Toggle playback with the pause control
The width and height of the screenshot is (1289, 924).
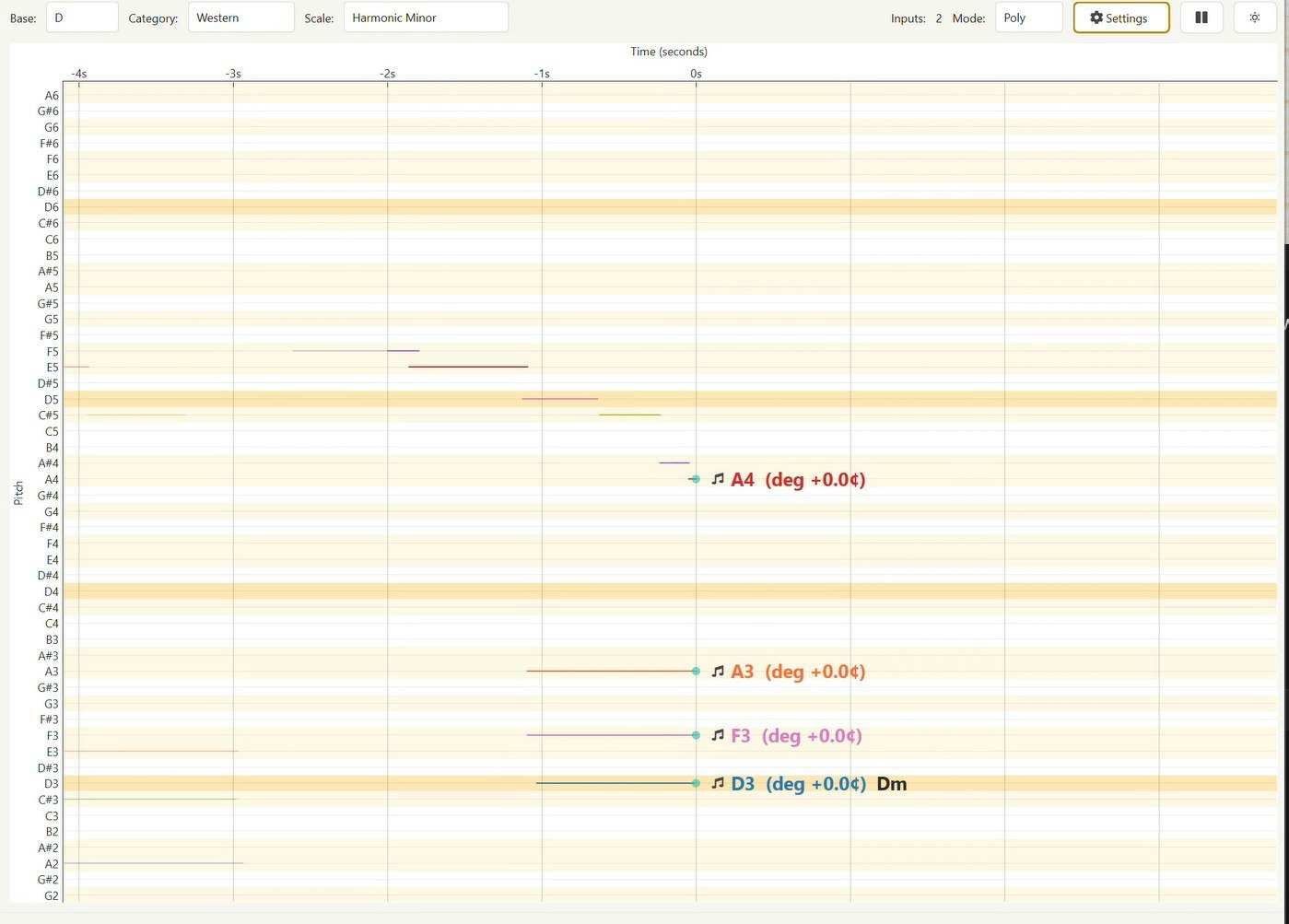[1201, 17]
